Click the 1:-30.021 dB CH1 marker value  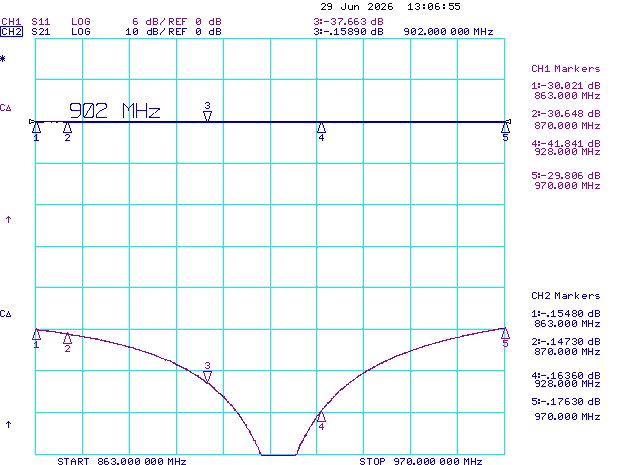566,86
